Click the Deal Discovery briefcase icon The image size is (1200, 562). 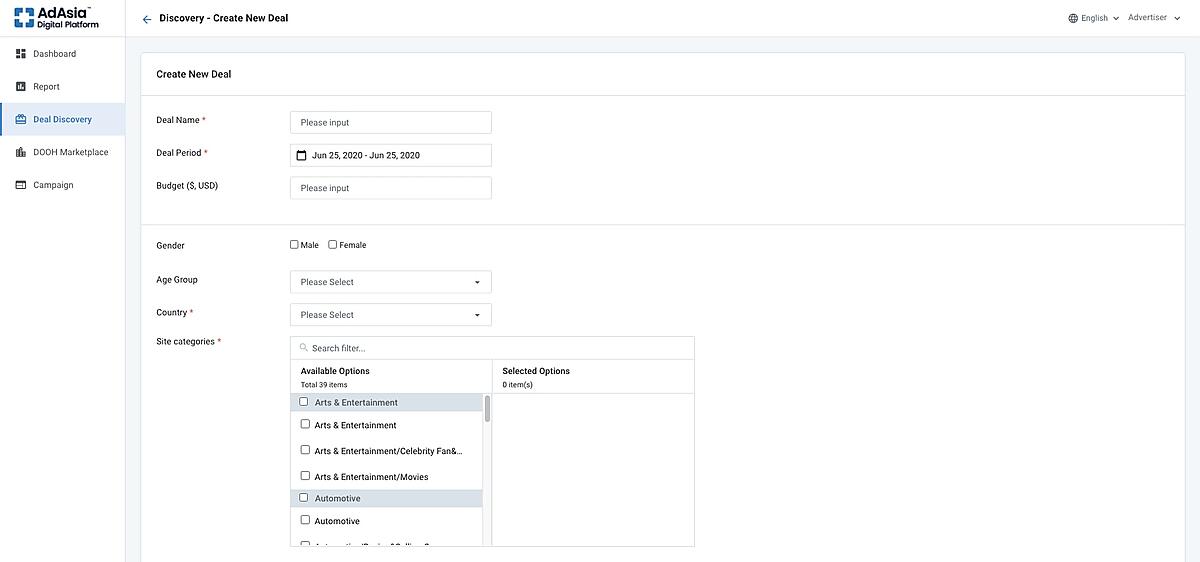[x=21, y=120]
